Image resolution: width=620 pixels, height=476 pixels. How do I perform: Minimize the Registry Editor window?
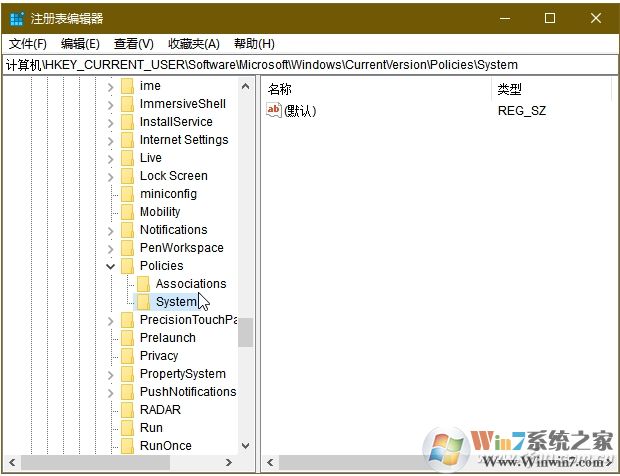(505, 18)
